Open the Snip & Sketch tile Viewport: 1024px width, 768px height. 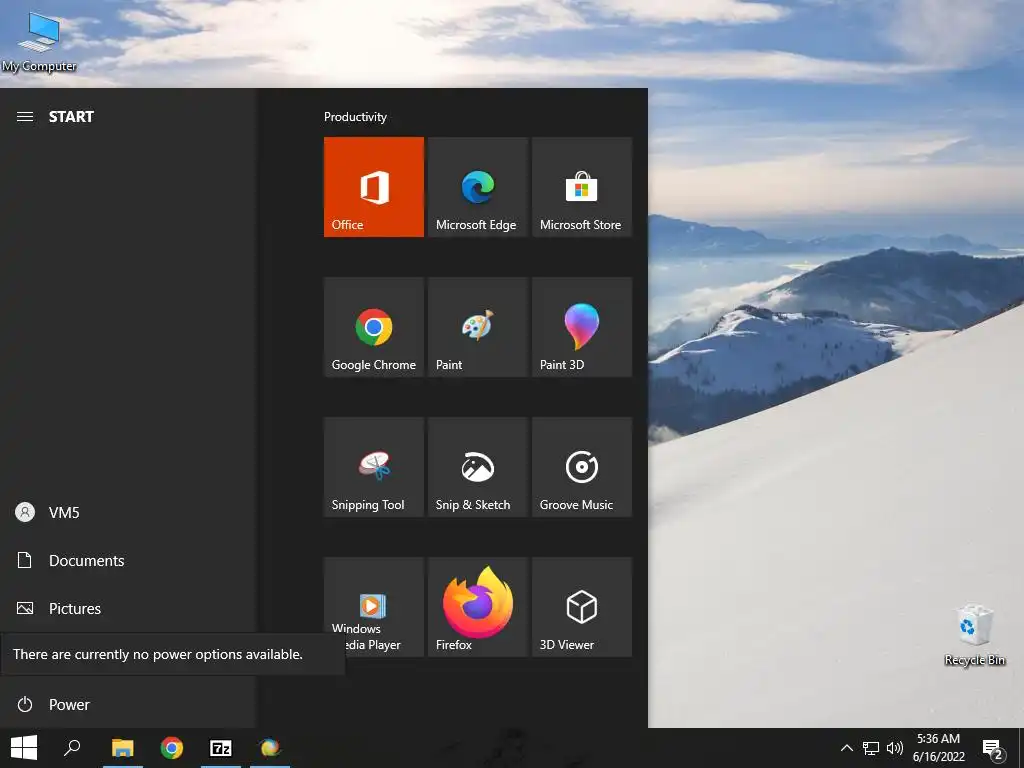(477, 467)
